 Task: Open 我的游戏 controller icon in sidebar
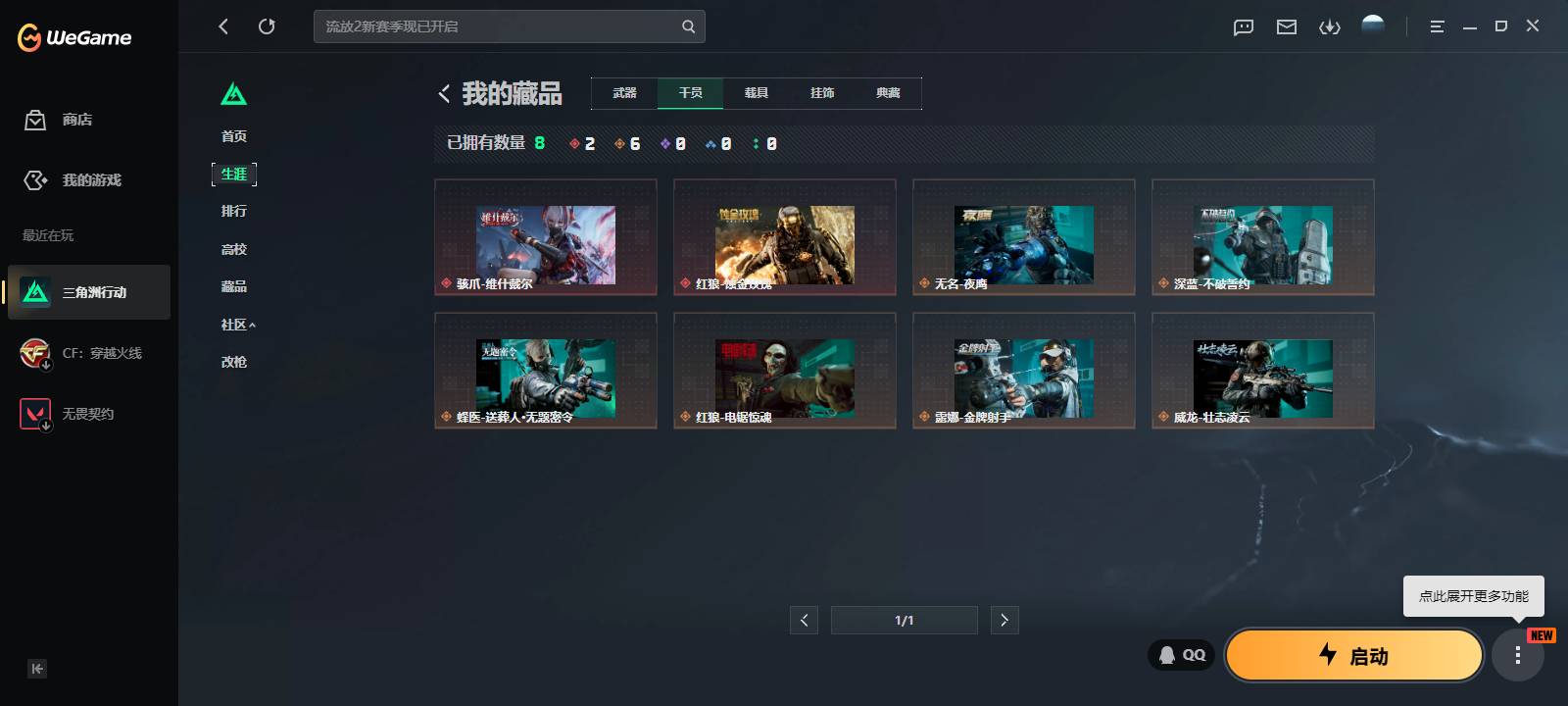(x=35, y=180)
